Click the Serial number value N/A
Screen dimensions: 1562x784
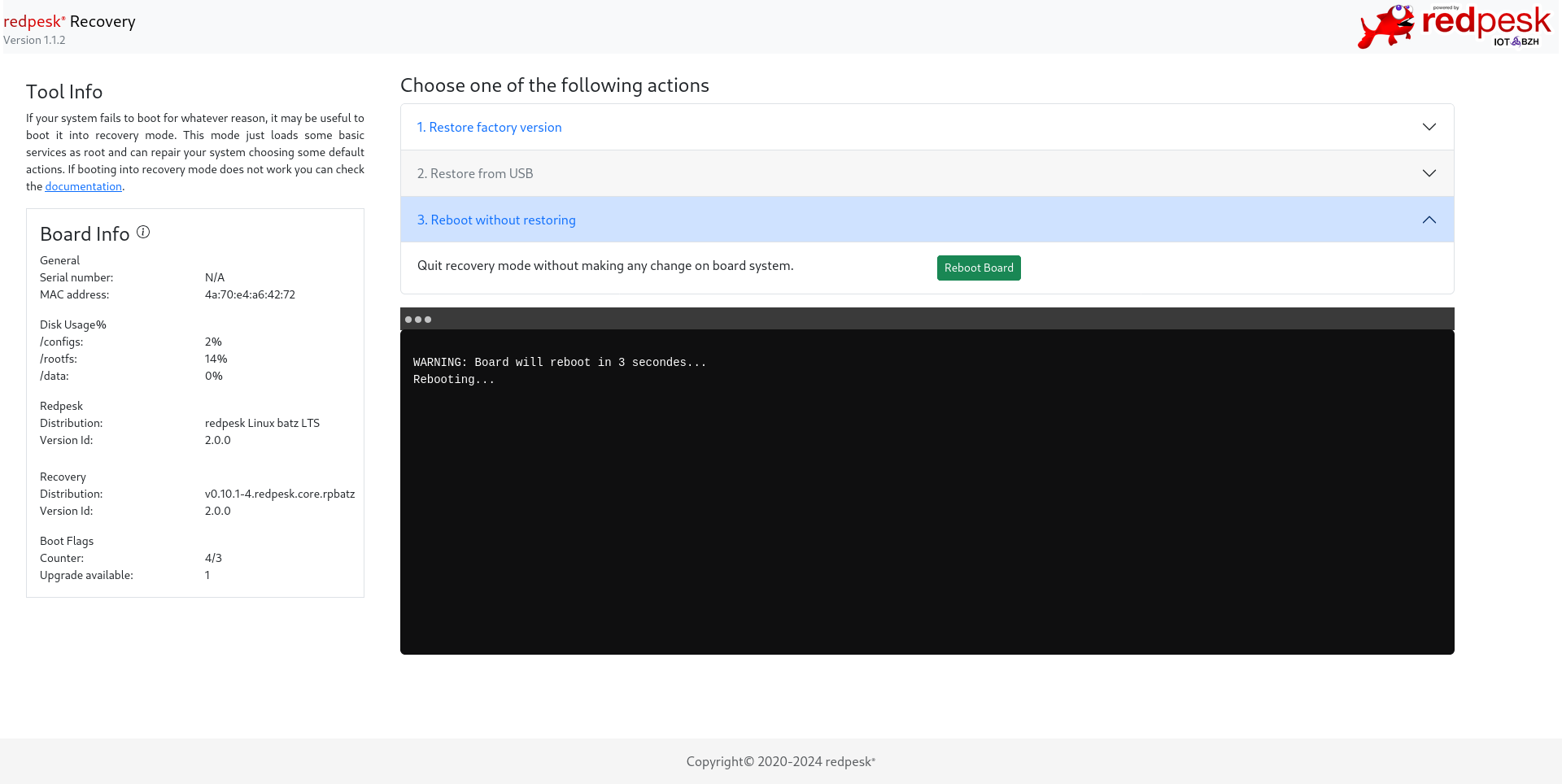pos(215,277)
